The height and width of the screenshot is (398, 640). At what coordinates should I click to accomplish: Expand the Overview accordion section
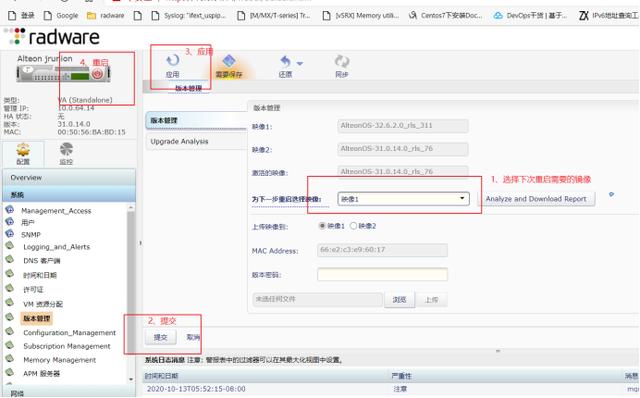69,178
